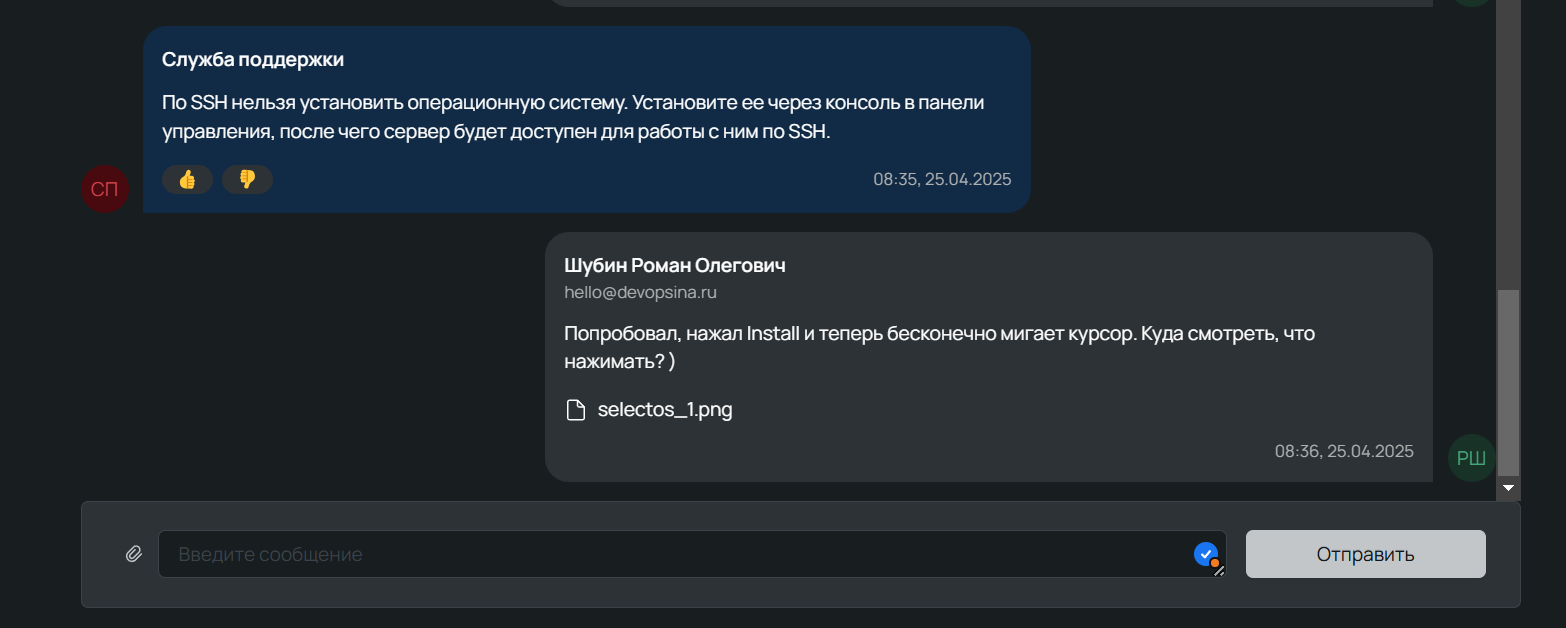
Task: Dislike the support reply with thumbs down
Action: pyautogui.click(x=247, y=180)
